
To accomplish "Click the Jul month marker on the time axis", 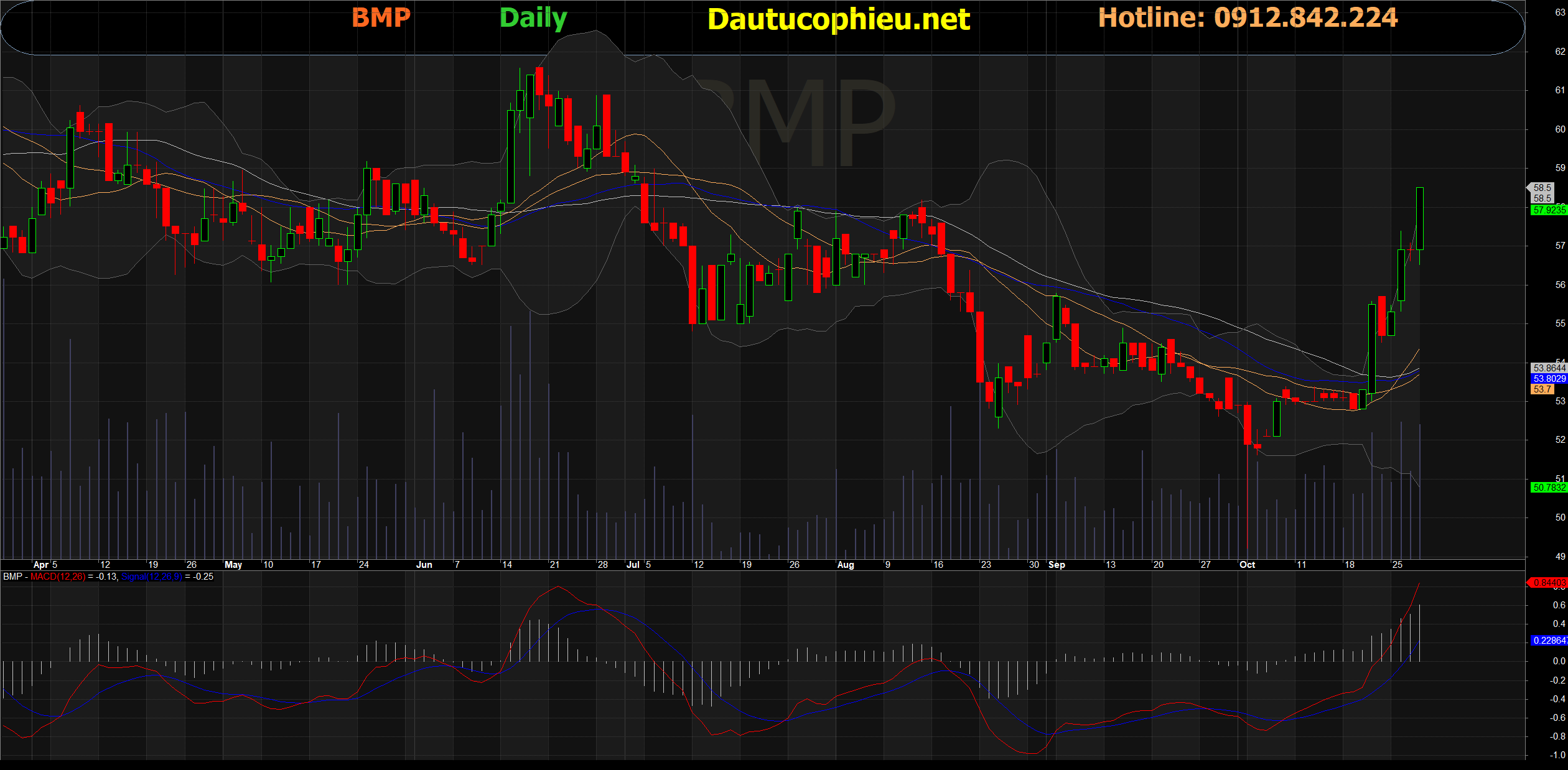I will (633, 565).
